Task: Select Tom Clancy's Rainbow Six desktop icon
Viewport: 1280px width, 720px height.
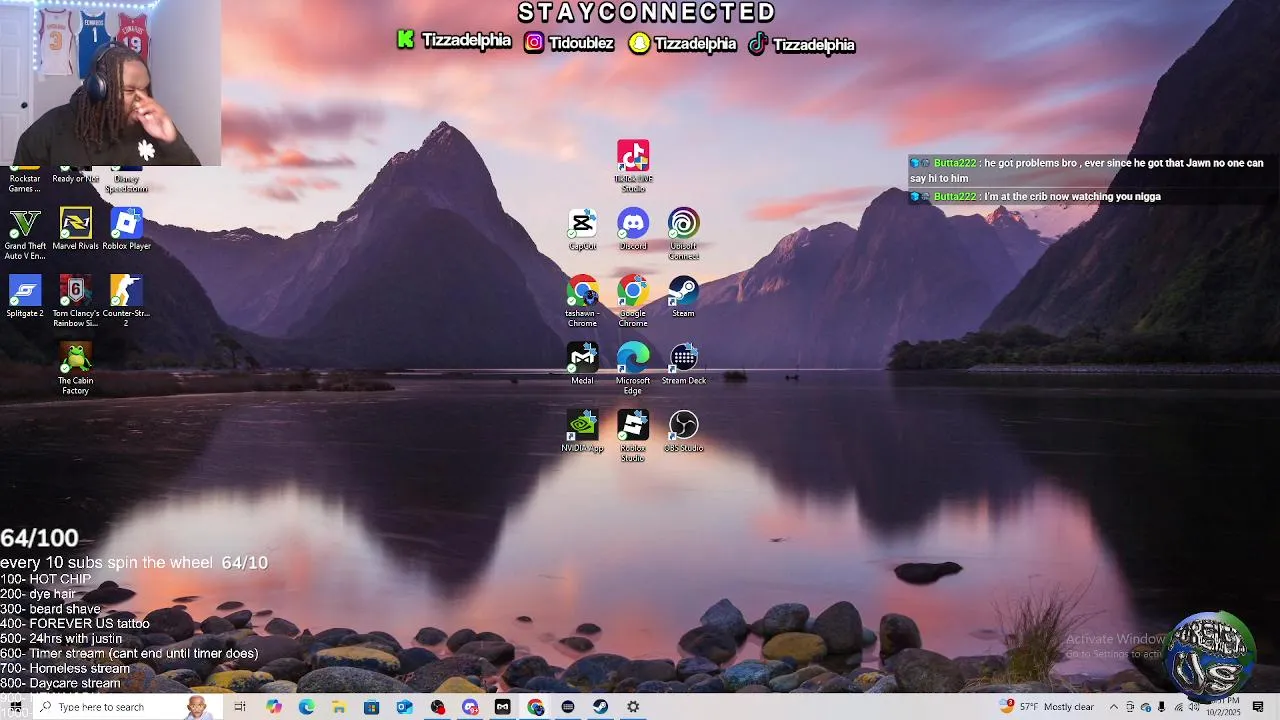Action: 76,302
